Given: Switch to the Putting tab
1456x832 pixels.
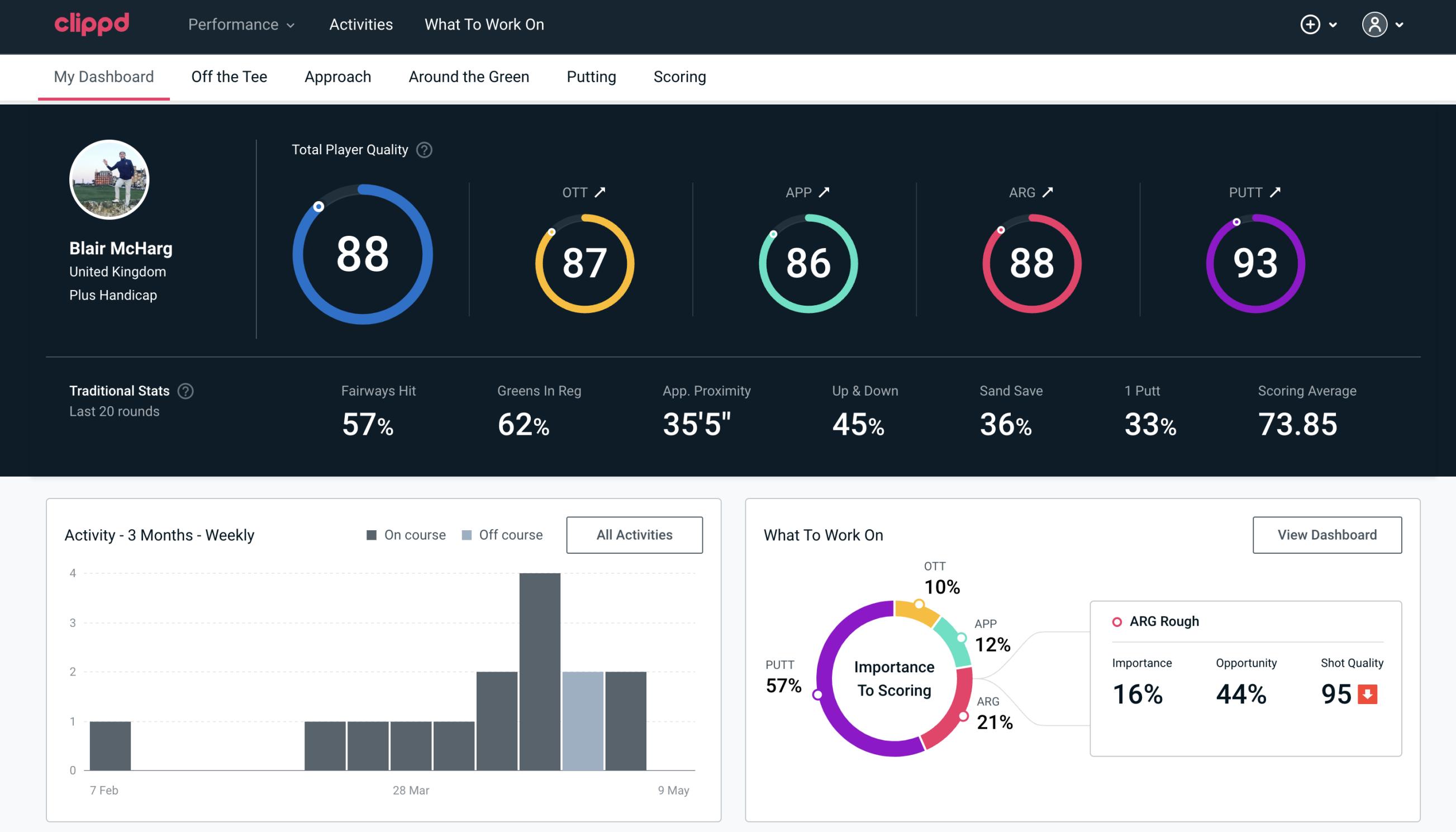Looking at the screenshot, I should pos(591,76).
